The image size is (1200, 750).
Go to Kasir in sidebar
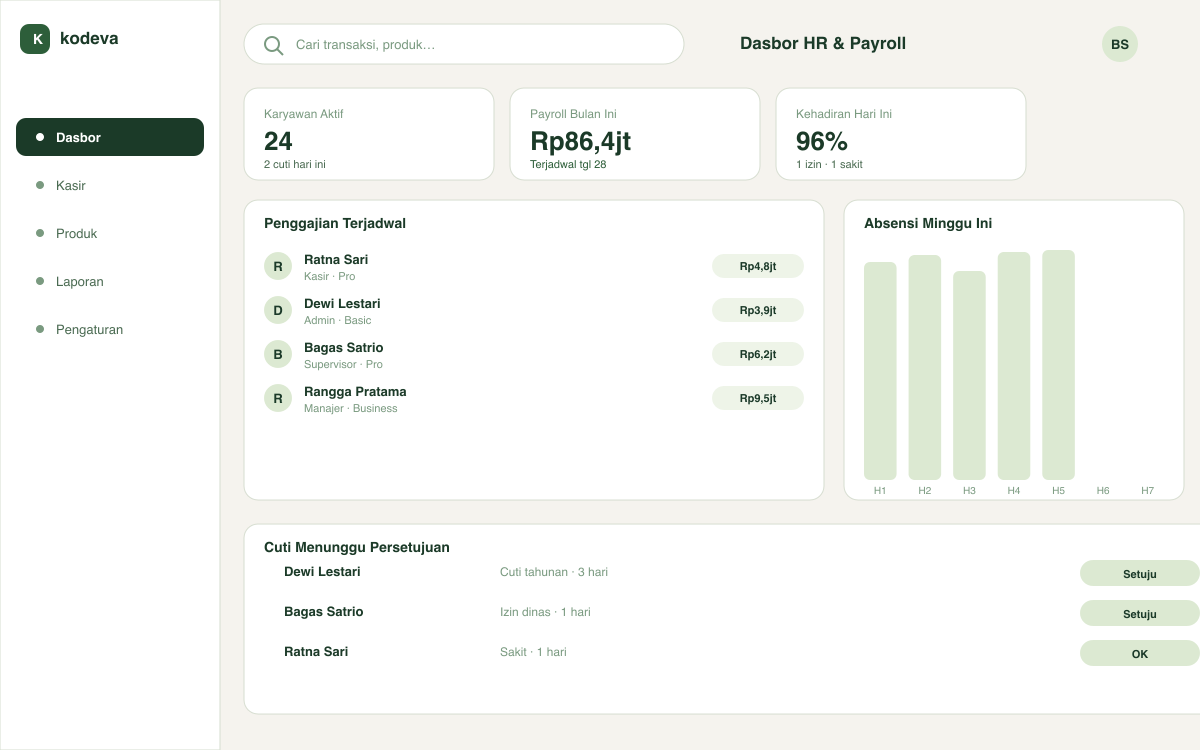pyautogui.click(x=110, y=185)
